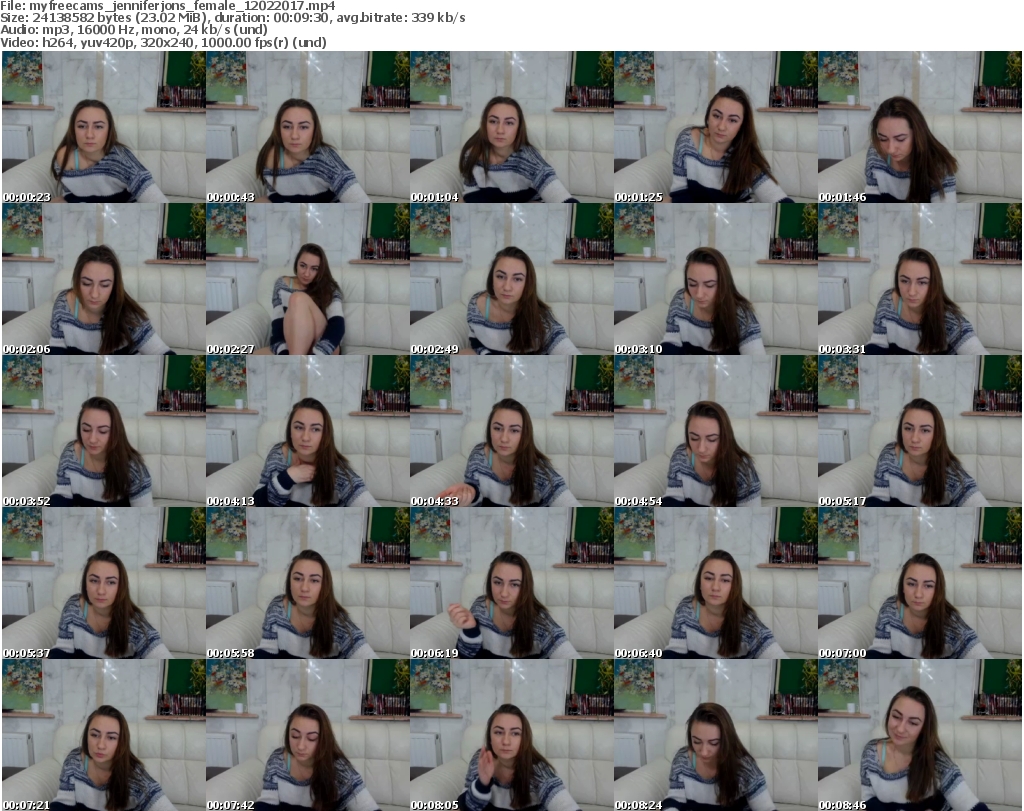Click the 'File:' name line
1024x811 pixels.
click(168, 6)
